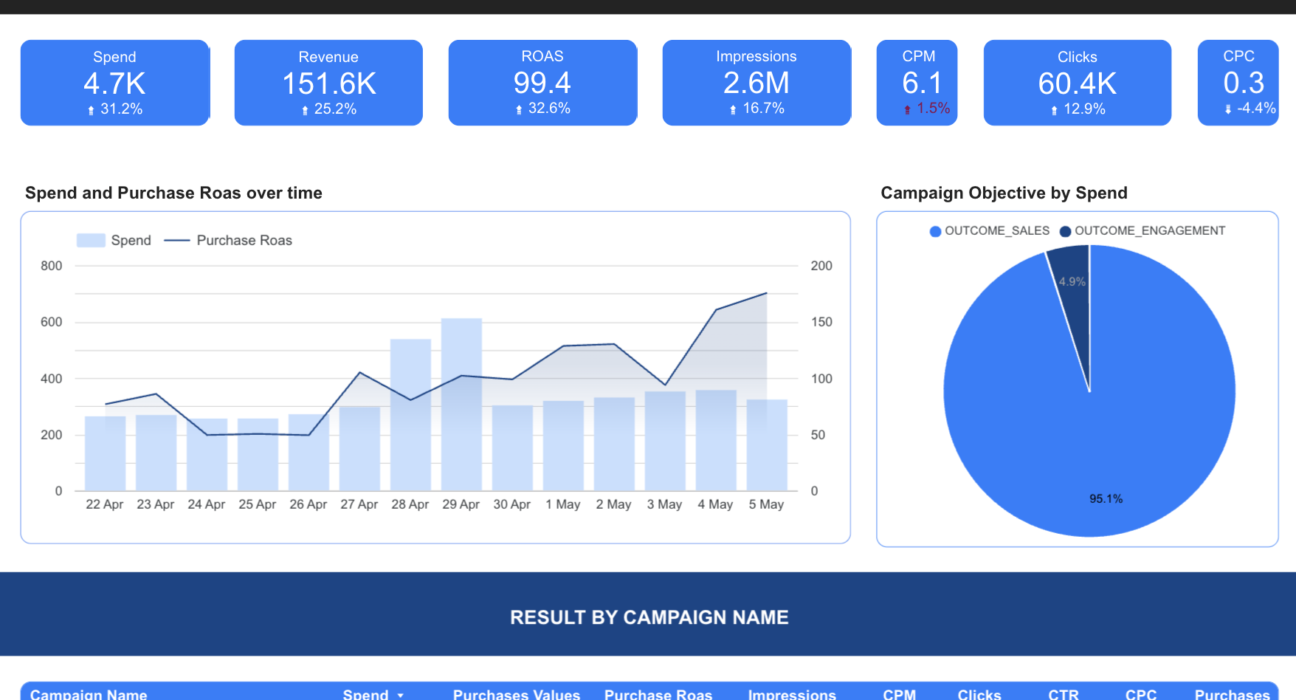Click the Clicks 60.4K scorecard
Image resolution: width=1296 pixels, height=700 pixels.
pyautogui.click(x=1077, y=83)
